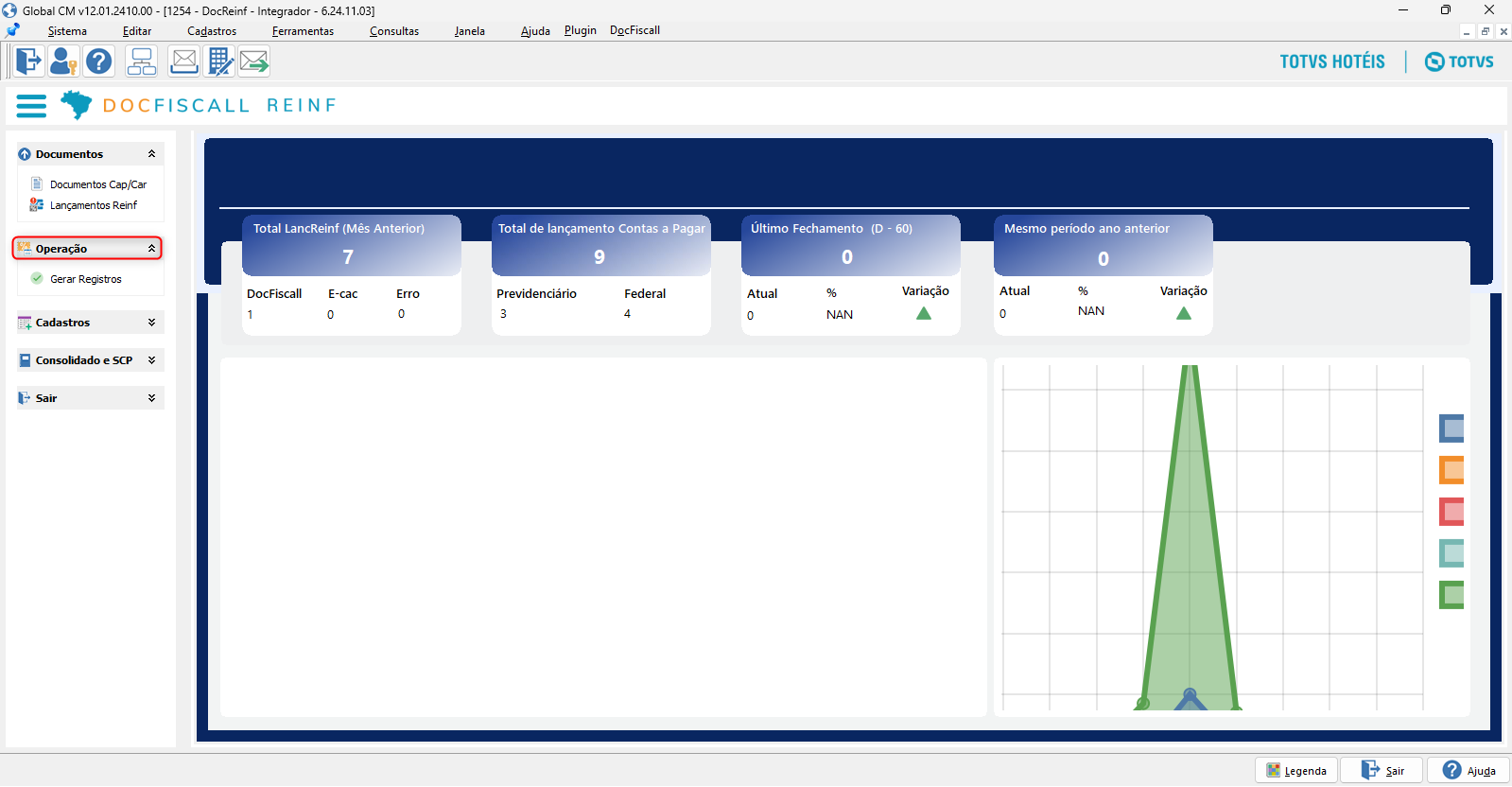Click the green triangle in Último Fechamento card
Screen dimensions: 1512x787
pyautogui.click(x=924, y=313)
